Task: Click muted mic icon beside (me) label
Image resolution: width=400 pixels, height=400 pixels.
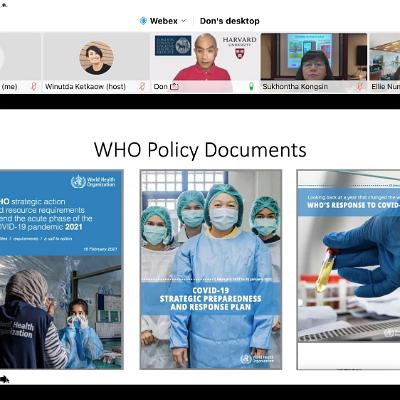Action: 33,87
